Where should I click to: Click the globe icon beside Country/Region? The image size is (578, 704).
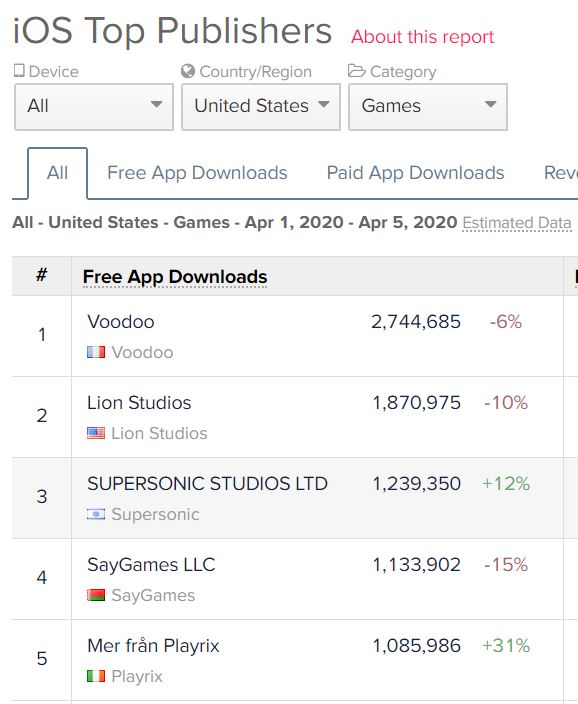tap(188, 71)
